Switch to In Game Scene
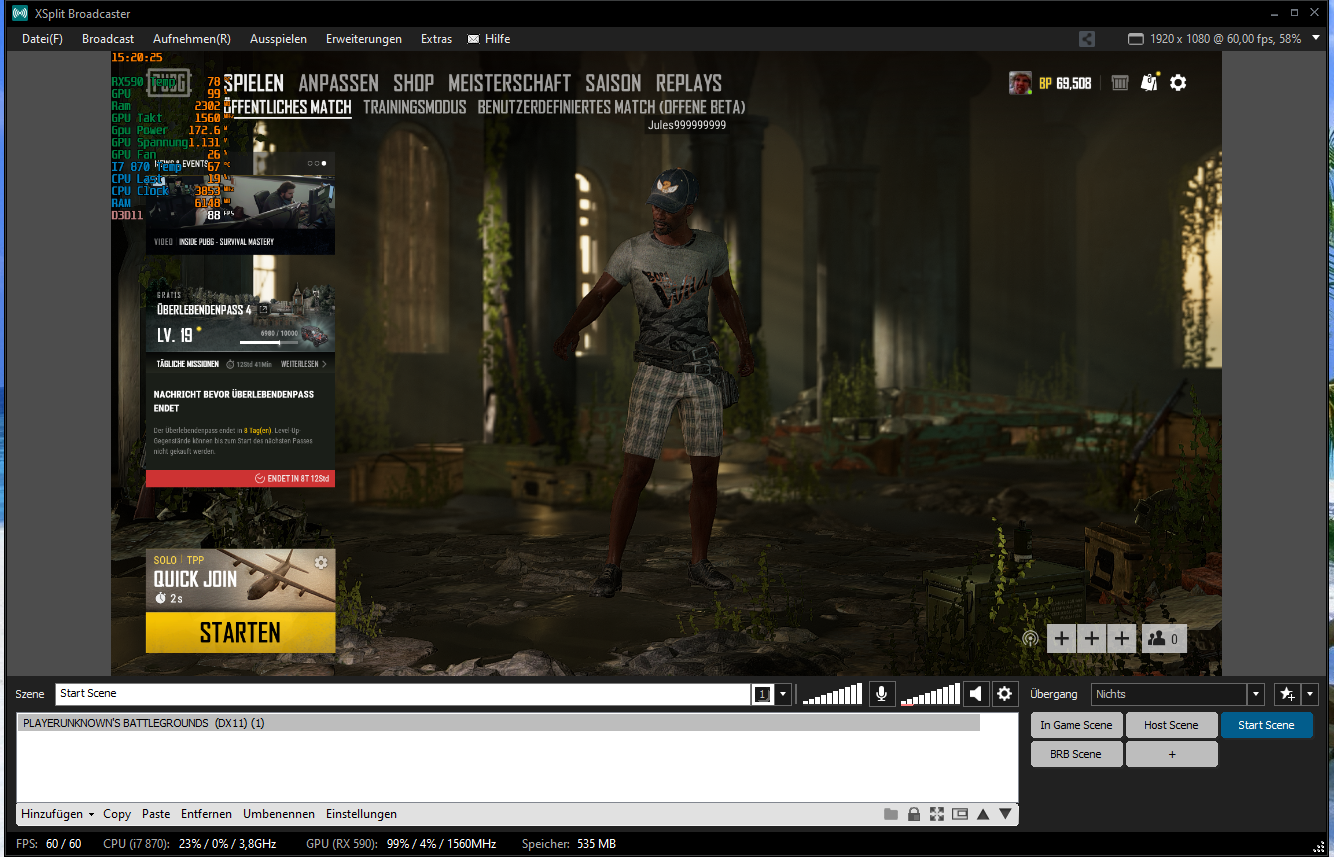The image size is (1334, 857). 1076,725
